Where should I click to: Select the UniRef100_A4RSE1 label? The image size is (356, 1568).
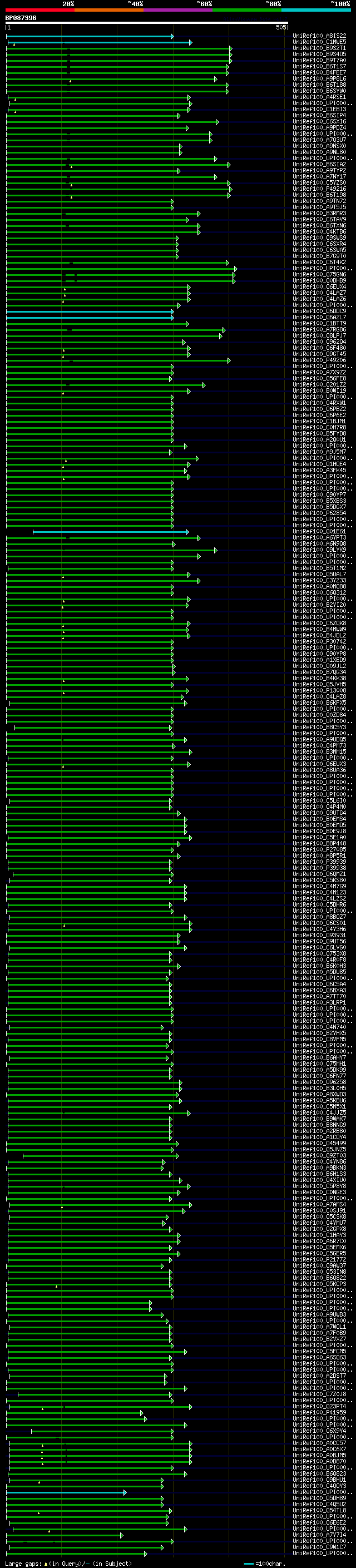(x=319, y=97)
